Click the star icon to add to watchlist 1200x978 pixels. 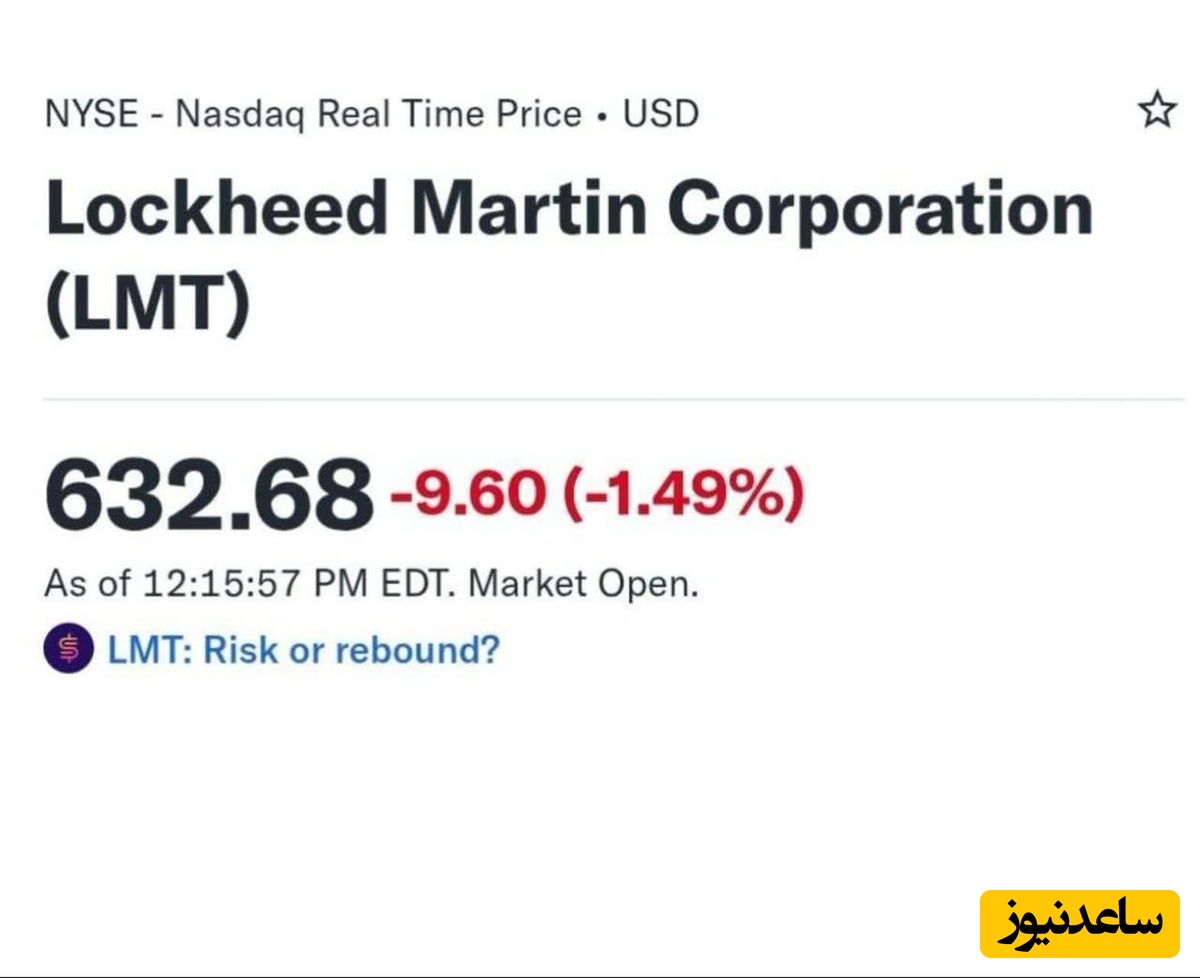coord(1157,110)
